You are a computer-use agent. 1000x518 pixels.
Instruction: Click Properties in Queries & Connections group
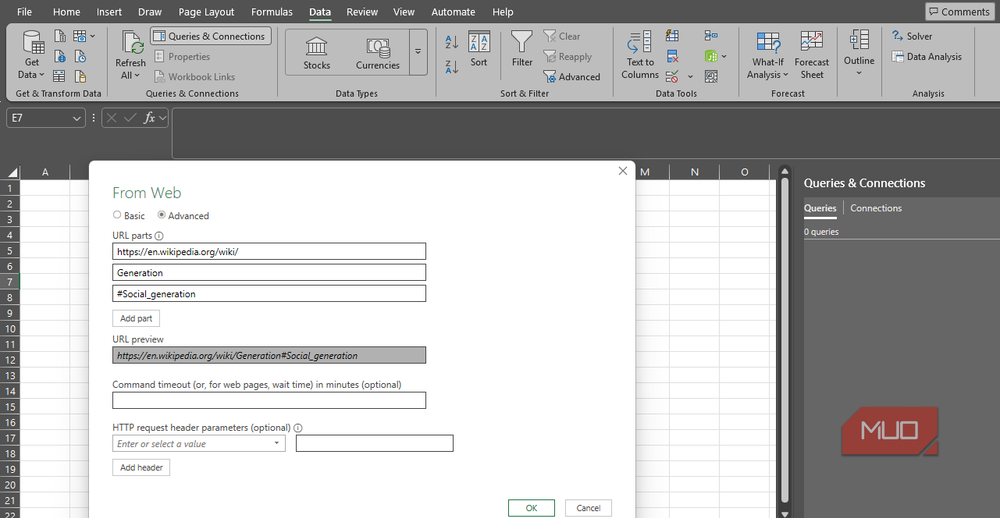pyautogui.click(x=182, y=56)
